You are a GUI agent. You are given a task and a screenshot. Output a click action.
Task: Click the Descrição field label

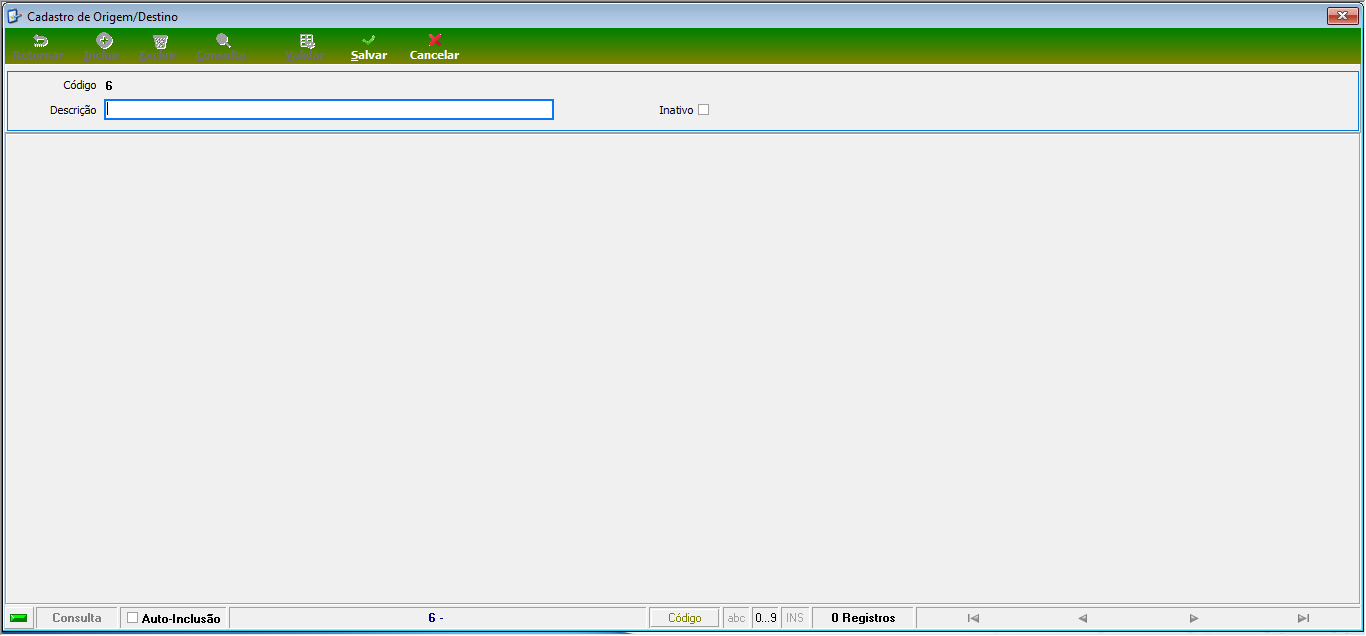[x=73, y=110]
